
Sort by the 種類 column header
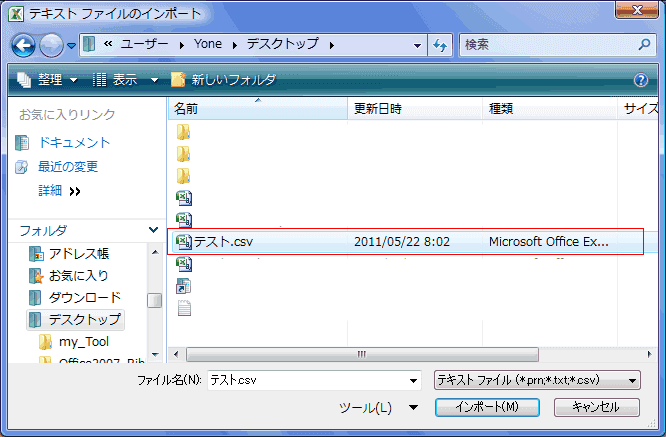tap(549, 109)
